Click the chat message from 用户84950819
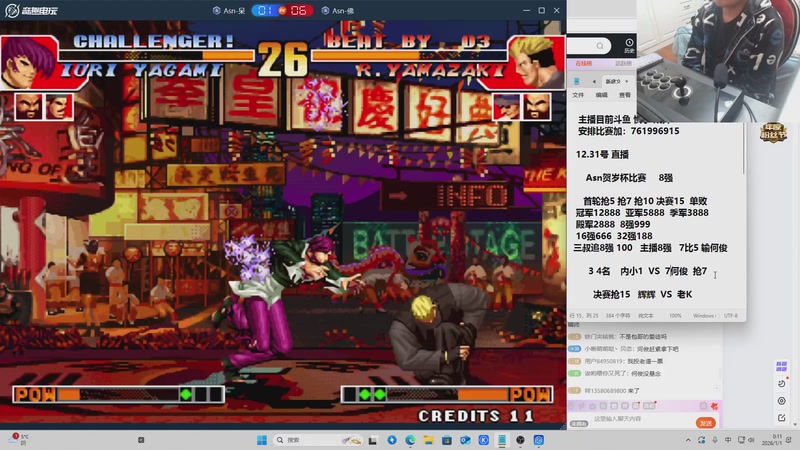Screen dimensions: 800x450 click(x=616, y=361)
